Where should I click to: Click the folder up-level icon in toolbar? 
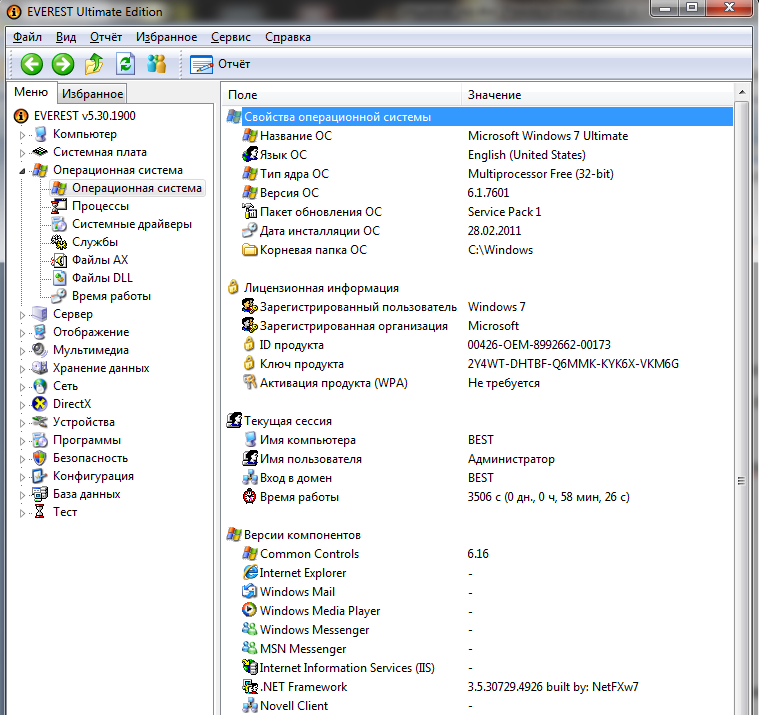click(94, 64)
